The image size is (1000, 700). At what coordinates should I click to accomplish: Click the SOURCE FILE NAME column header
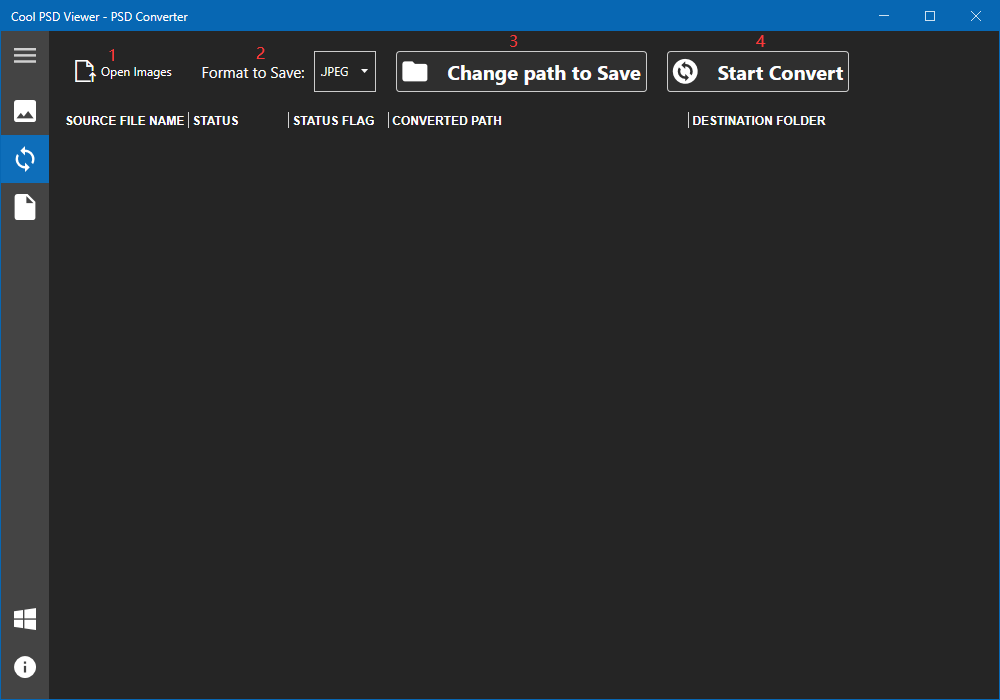point(124,120)
